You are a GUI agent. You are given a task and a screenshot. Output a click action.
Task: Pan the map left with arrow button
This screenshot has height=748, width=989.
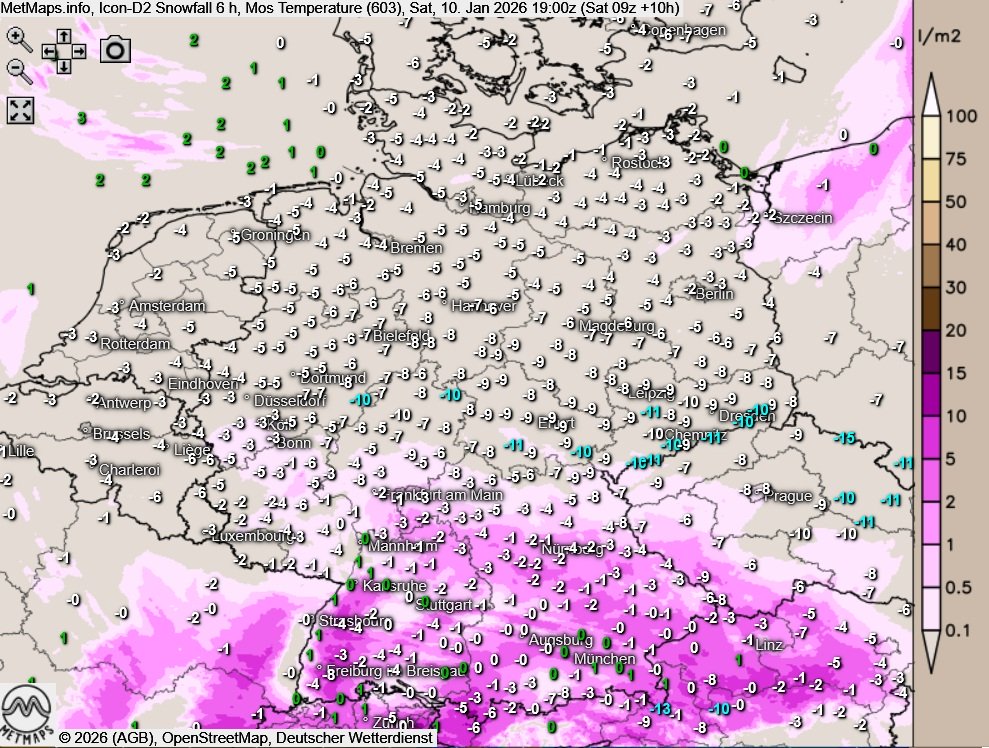(48, 51)
